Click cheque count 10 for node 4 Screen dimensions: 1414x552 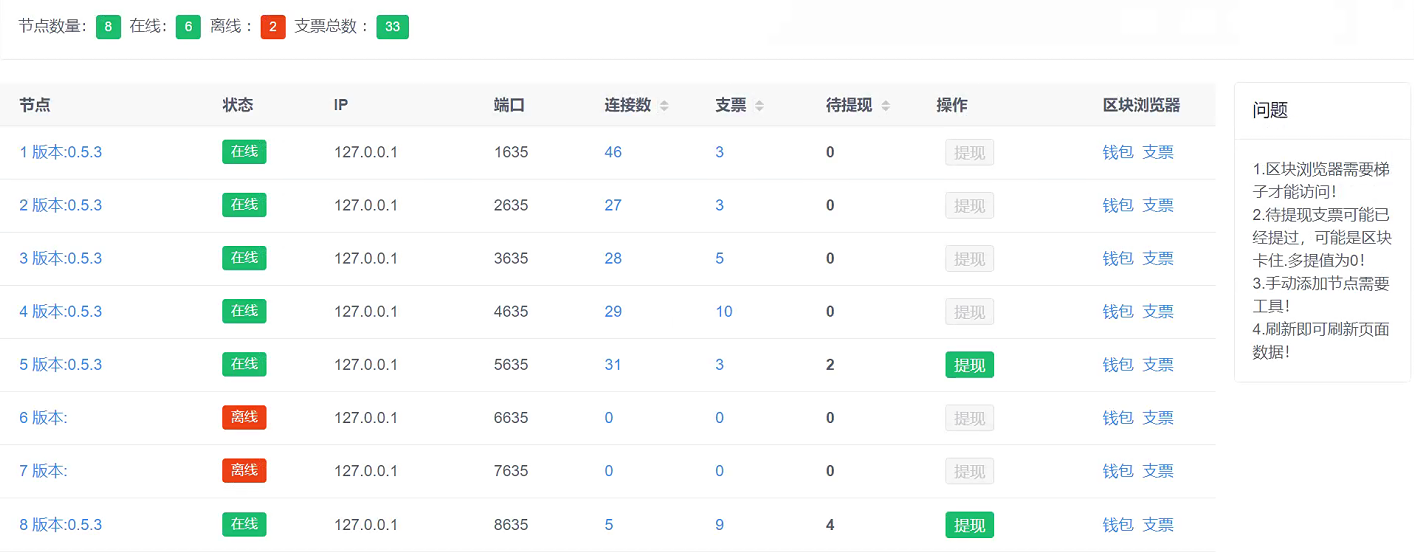[x=724, y=311]
